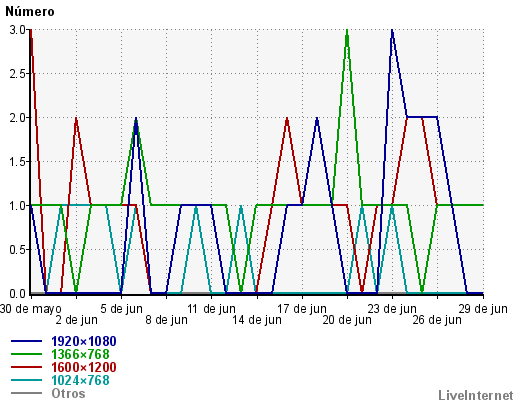Image resolution: width=520 pixels, height=405 pixels.
Task: Click the 1024×768 legend label
Action: pyautogui.click(x=80, y=380)
